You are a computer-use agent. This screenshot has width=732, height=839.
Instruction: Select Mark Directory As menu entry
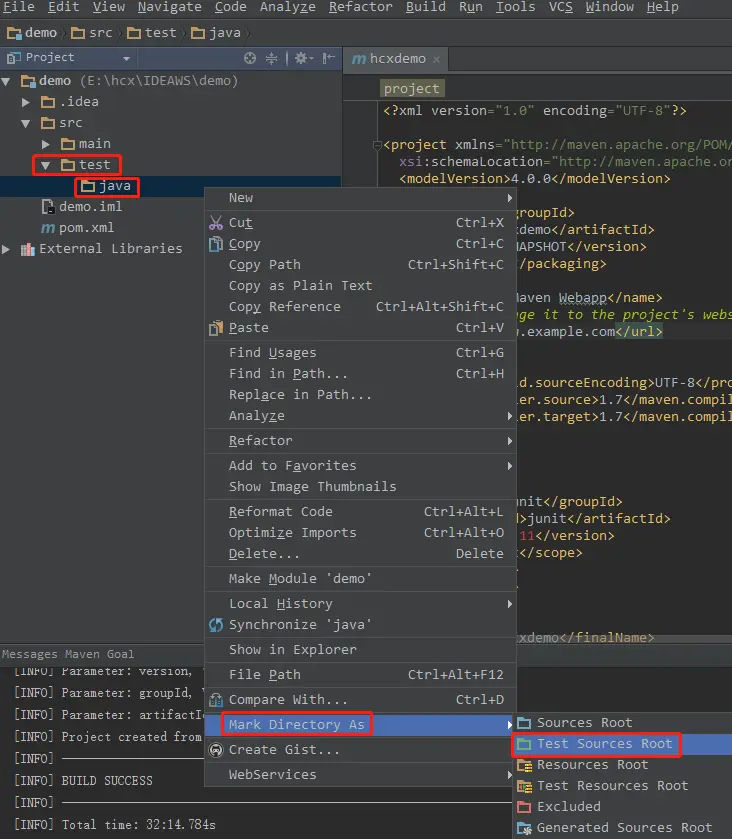[361, 725]
